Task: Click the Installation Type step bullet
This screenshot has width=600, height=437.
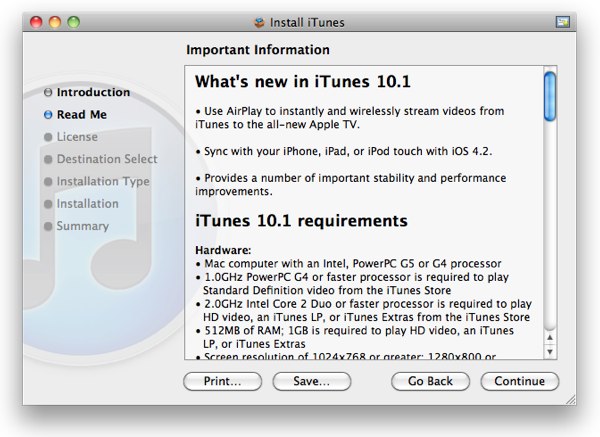Action: coord(48,181)
